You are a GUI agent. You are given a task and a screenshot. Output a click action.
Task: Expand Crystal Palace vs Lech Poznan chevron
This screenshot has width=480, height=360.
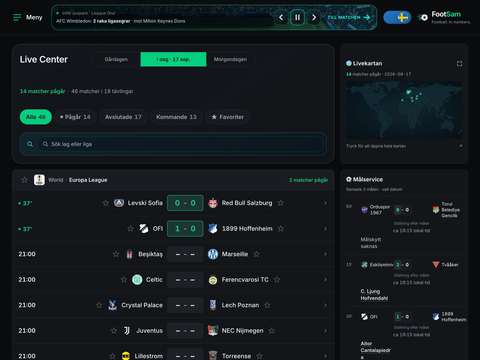click(x=325, y=305)
